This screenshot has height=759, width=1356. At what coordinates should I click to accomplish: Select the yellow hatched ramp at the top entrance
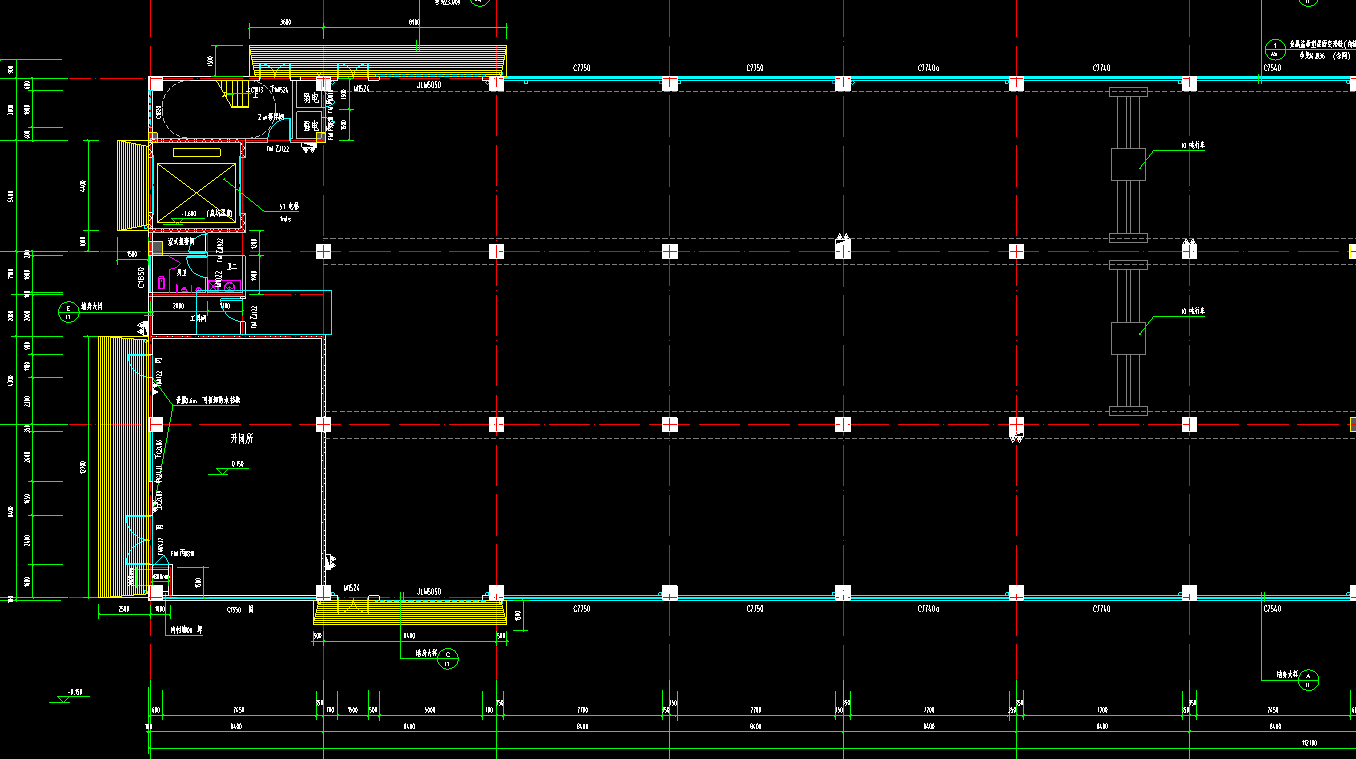click(x=378, y=60)
